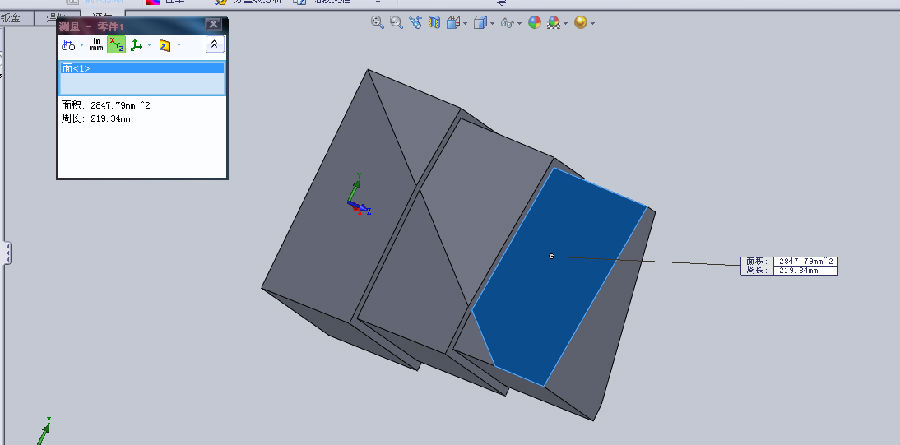The width and height of the screenshot is (900, 445).
Task: Click the projected-on icon in Measure toolbar
Action: pos(164,45)
